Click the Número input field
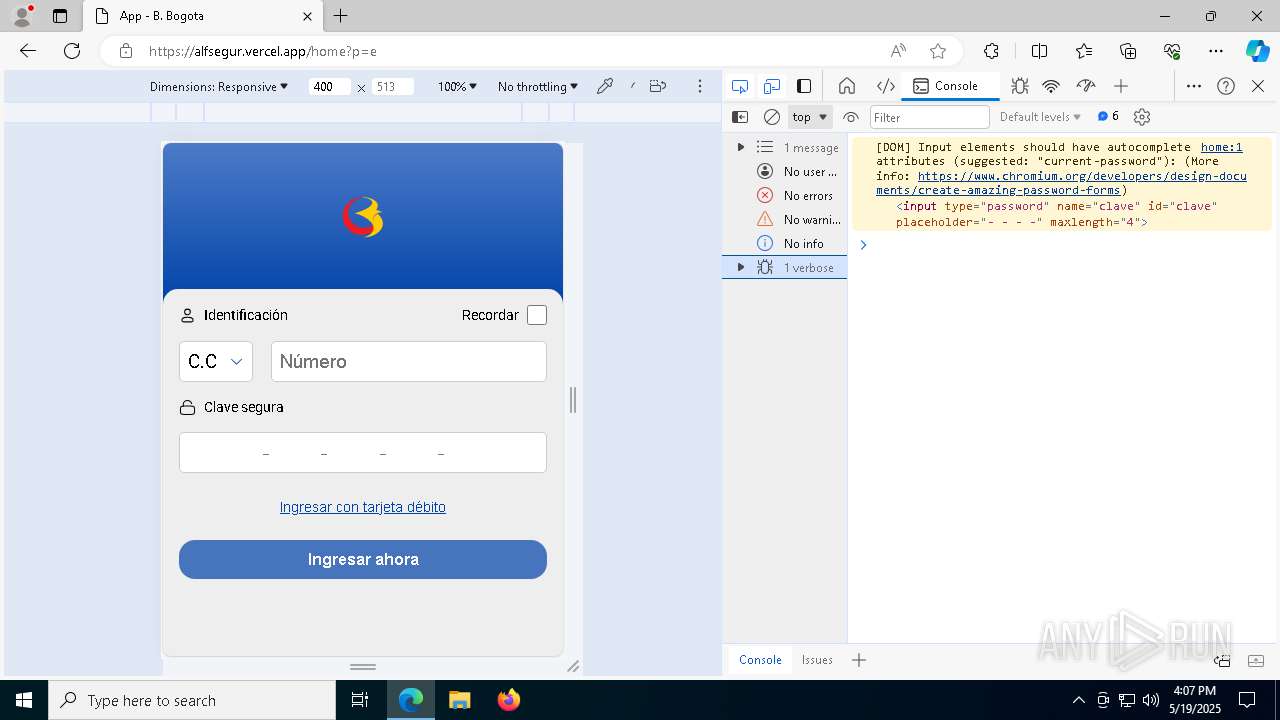Viewport: 1280px width, 720px height. pos(409,361)
